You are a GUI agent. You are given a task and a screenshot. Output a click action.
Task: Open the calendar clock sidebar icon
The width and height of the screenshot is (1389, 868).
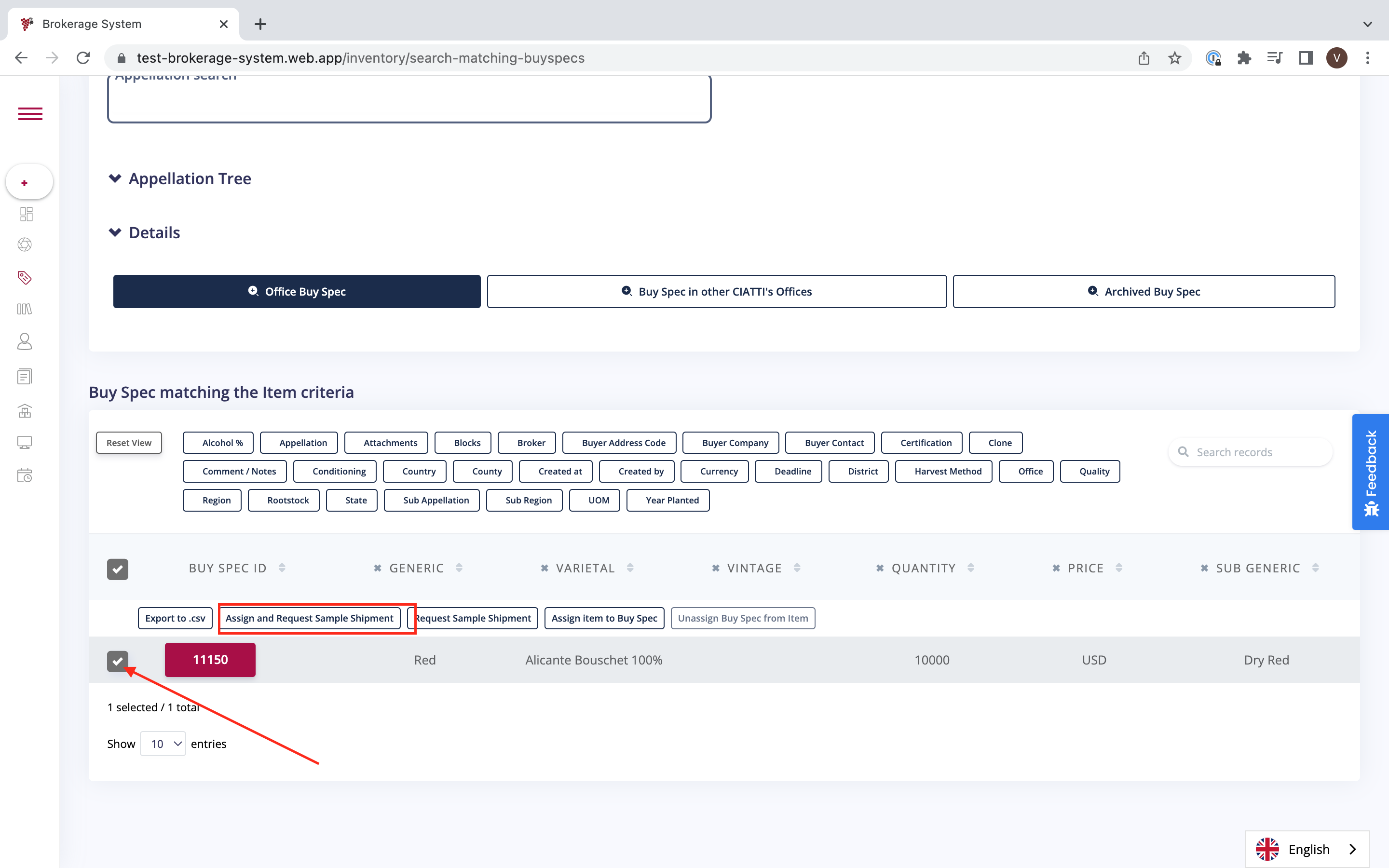(25, 475)
